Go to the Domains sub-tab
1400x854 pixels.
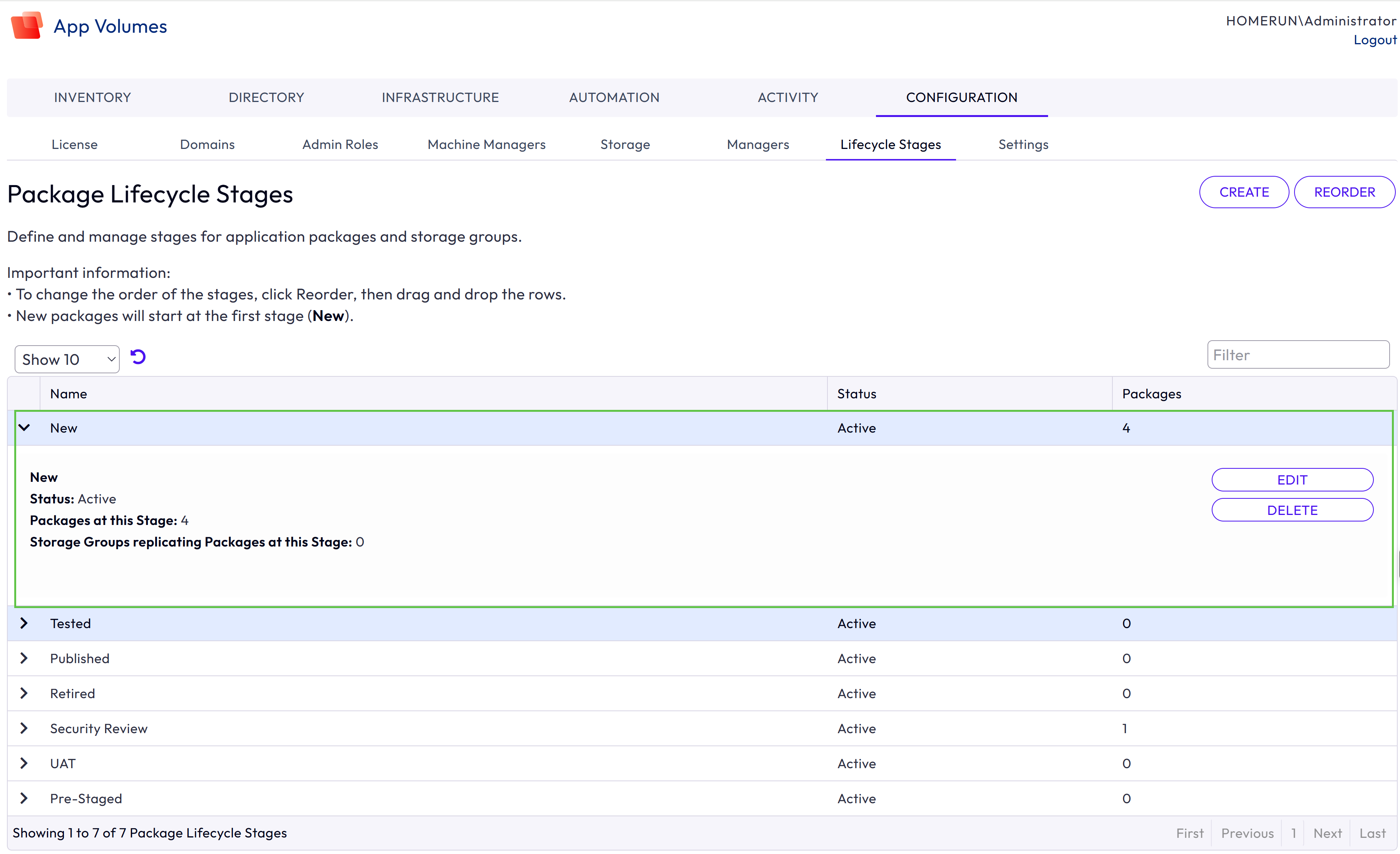[208, 145]
